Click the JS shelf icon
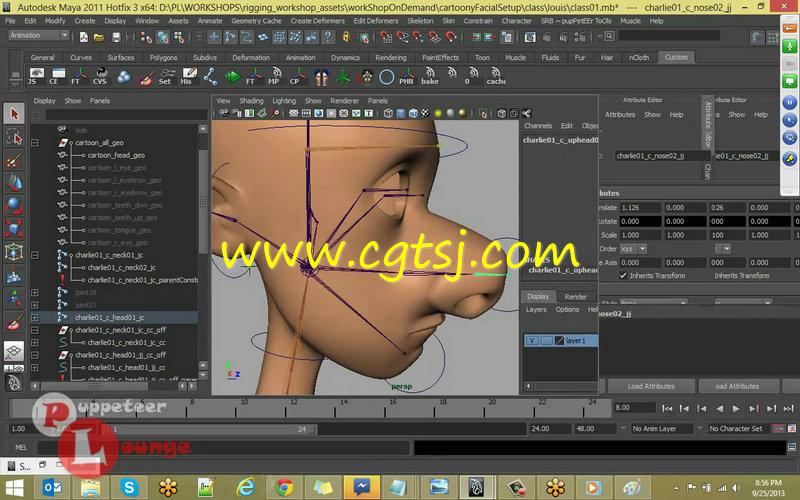The height and width of the screenshot is (500, 800). point(36,76)
